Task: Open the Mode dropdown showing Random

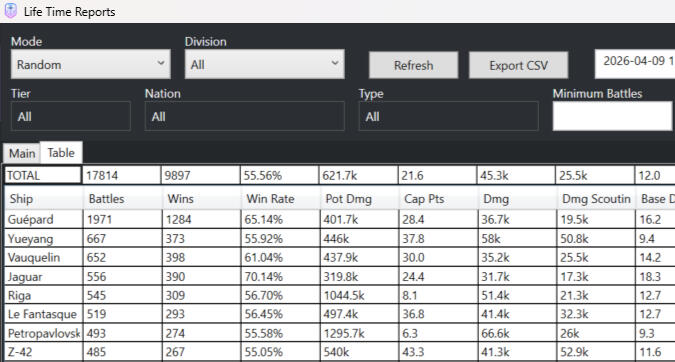Action: 91,64
